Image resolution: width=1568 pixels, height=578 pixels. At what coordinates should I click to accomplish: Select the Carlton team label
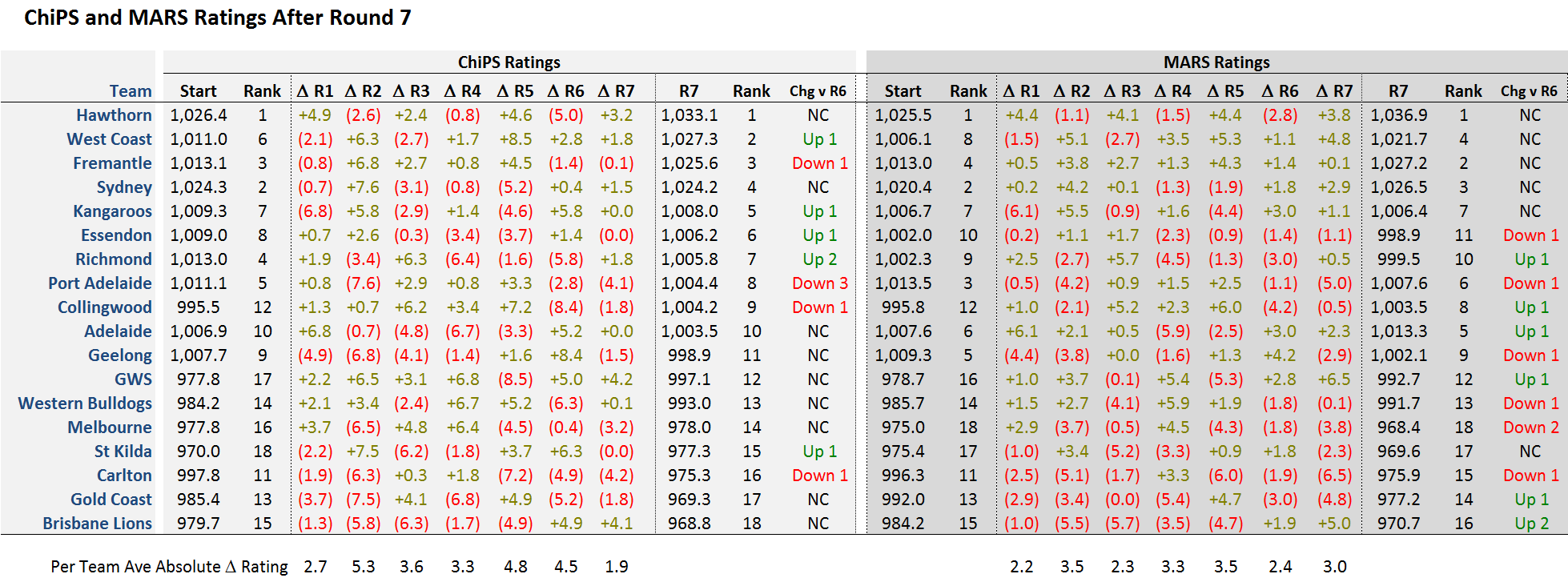coord(124,476)
